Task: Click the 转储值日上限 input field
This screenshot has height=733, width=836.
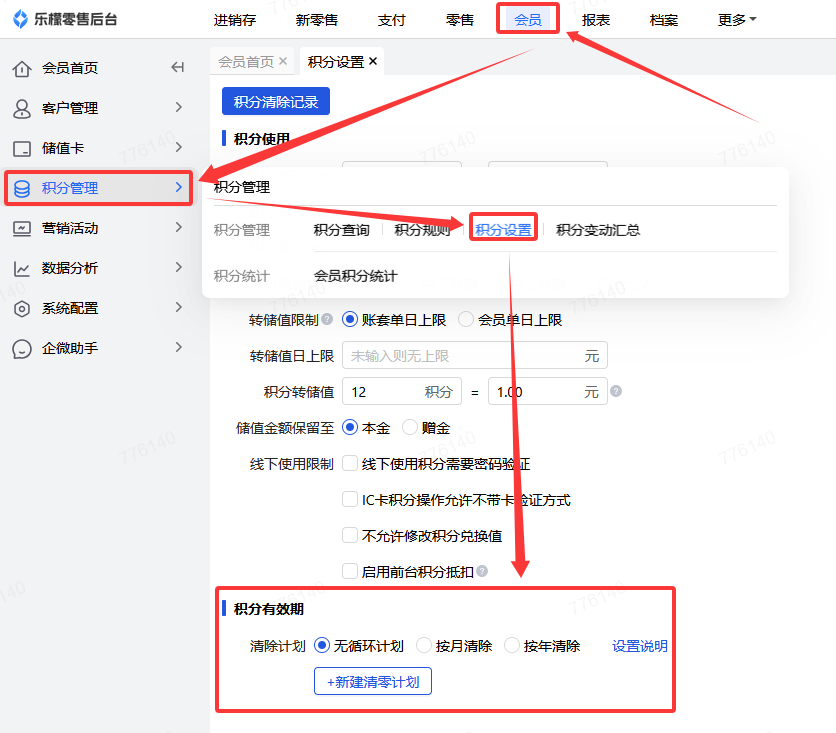Action: 475,355
